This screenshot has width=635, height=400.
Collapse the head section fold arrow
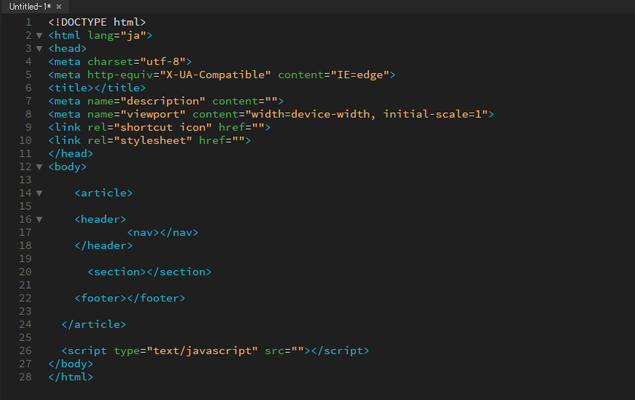click(39, 48)
